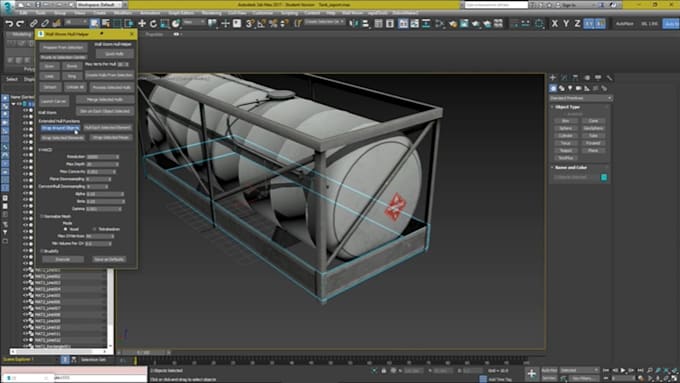Open the View reference coordinate dropdown

coord(194,22)
